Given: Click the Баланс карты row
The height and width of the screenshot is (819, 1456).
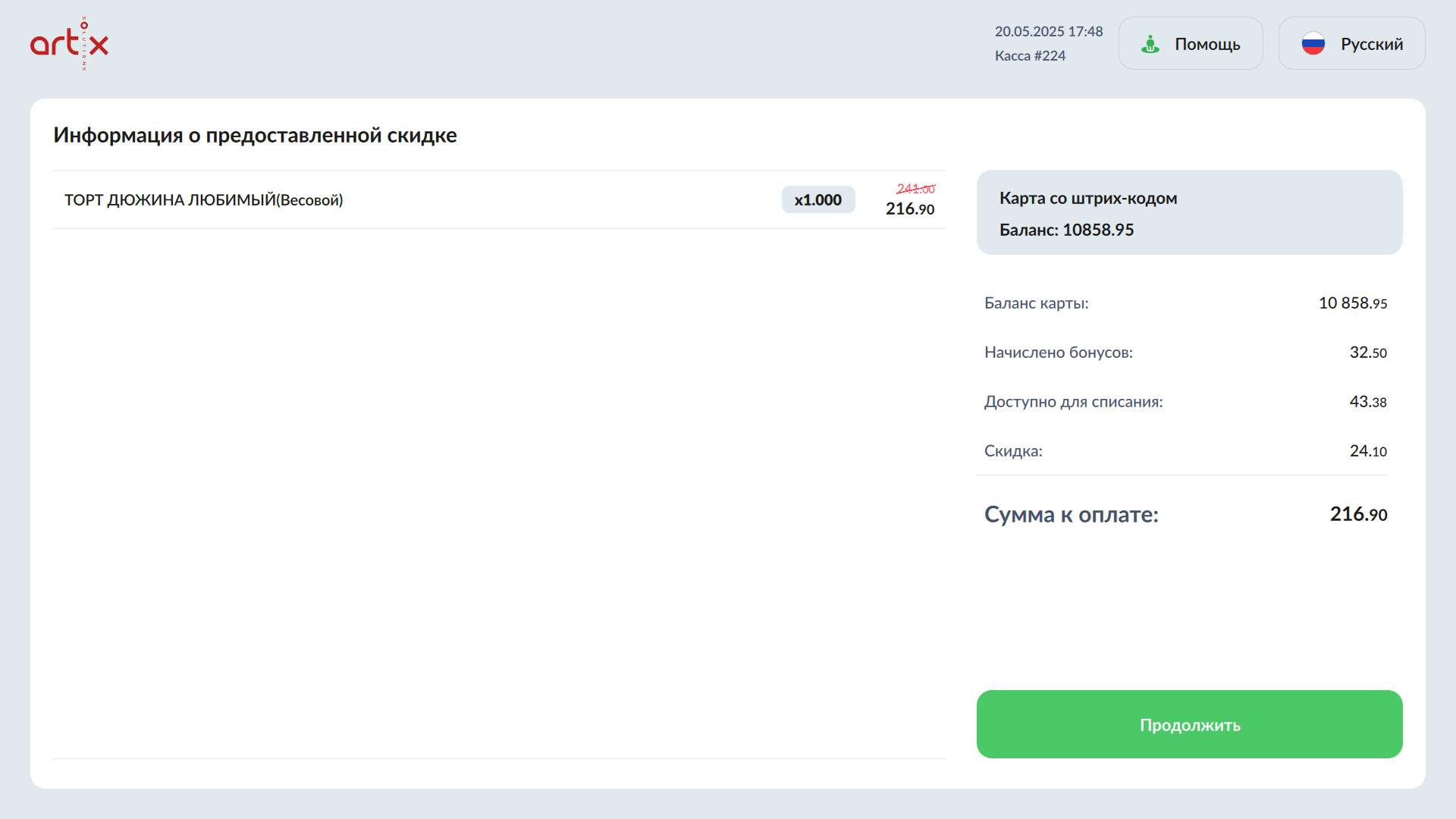Looking at the screenshot, I should point(1185,303).
